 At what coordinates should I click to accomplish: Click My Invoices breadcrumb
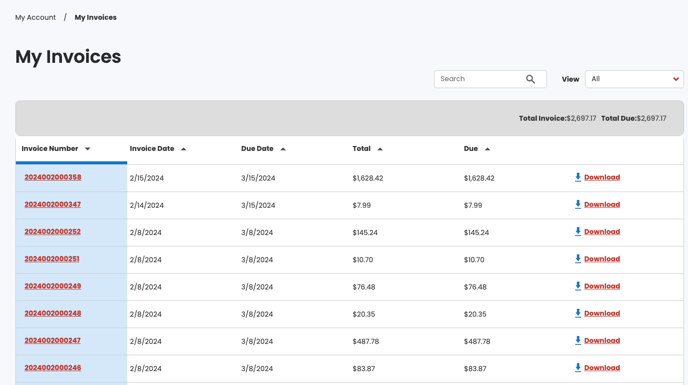[x=95, y=18]
